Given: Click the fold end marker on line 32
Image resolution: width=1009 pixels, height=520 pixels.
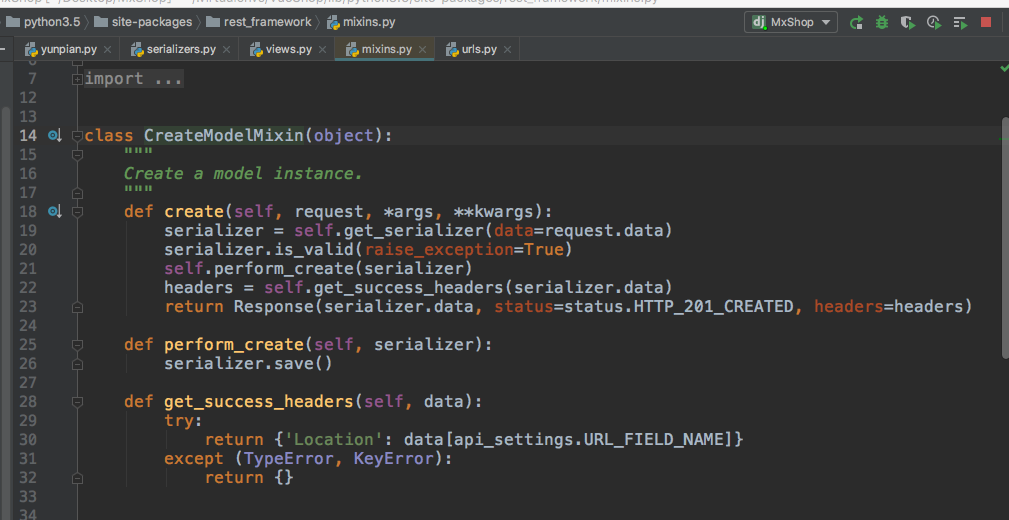Looking at the screenshot, I should pyautogui.click(x=77, y=478).
